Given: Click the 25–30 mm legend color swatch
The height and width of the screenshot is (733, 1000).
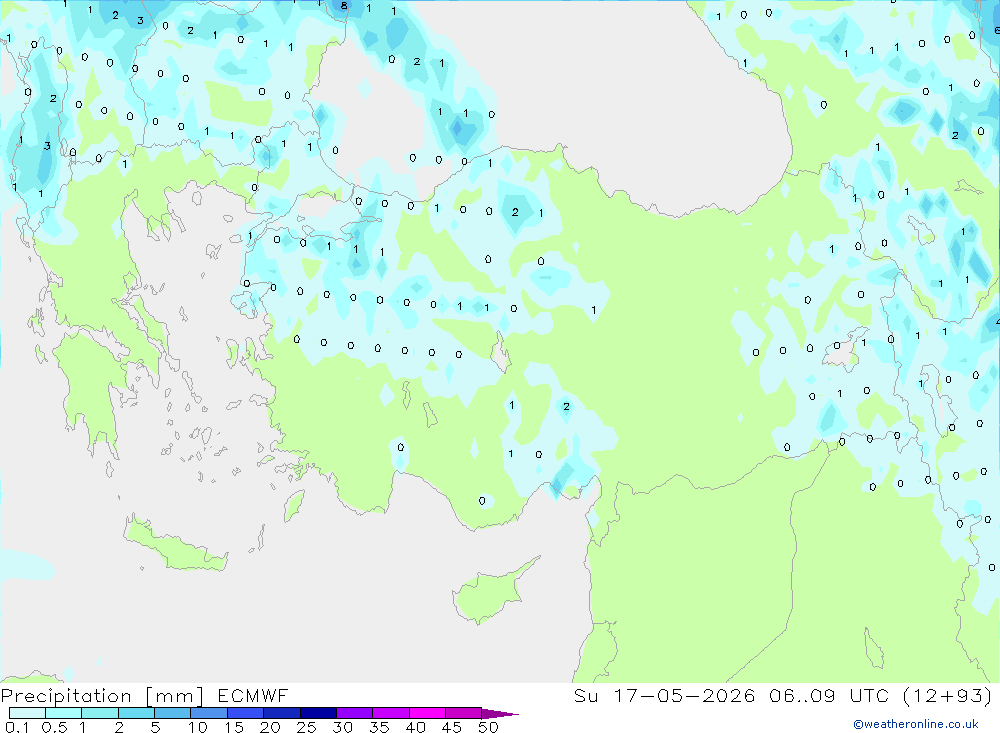Looking at the screenshot, I should click(x=318, y=713).
